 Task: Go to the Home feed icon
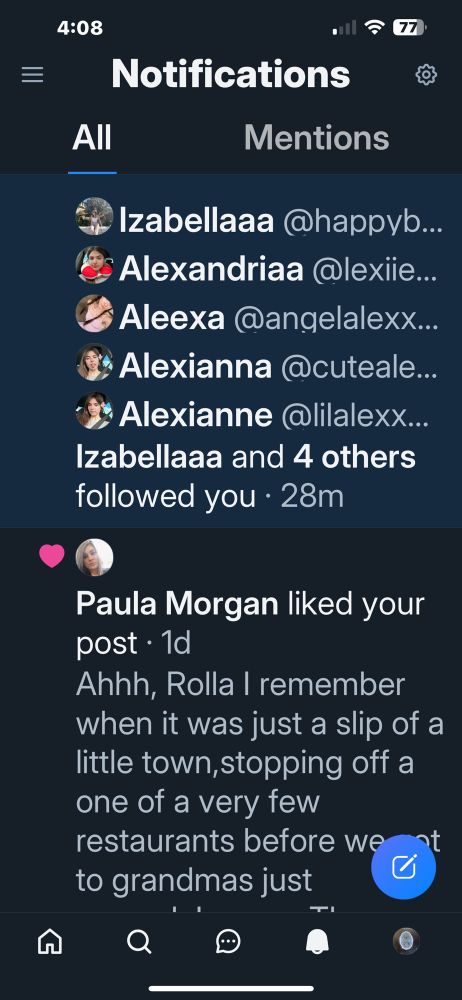tap(50, 941)
